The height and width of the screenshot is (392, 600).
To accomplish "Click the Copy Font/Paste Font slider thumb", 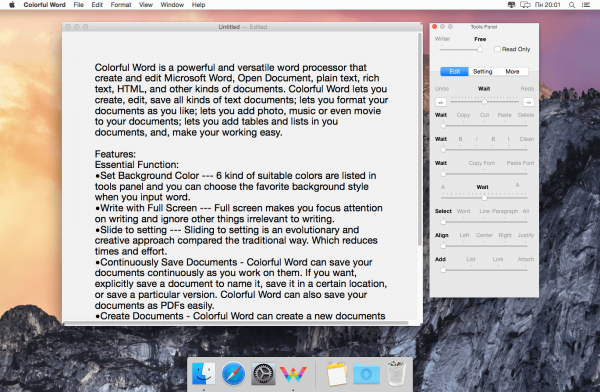I will click(443, 173).
